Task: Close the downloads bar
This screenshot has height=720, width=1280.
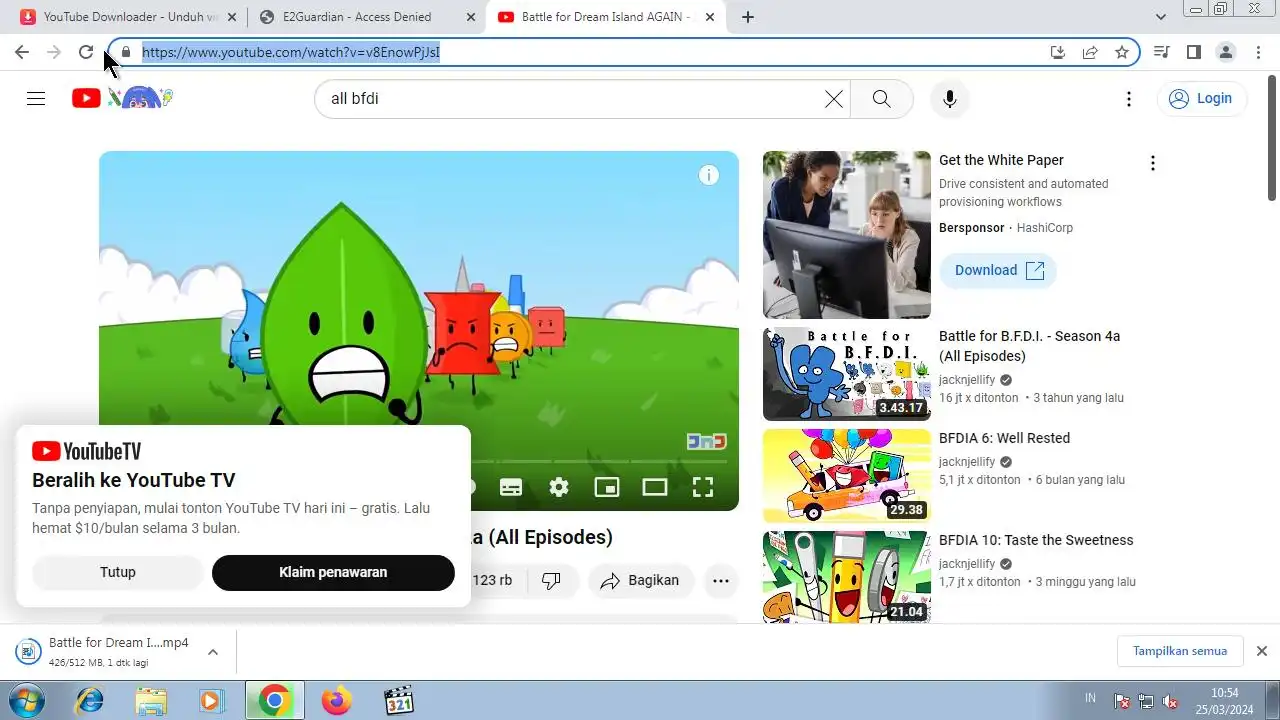Action: pos(1261,651)
